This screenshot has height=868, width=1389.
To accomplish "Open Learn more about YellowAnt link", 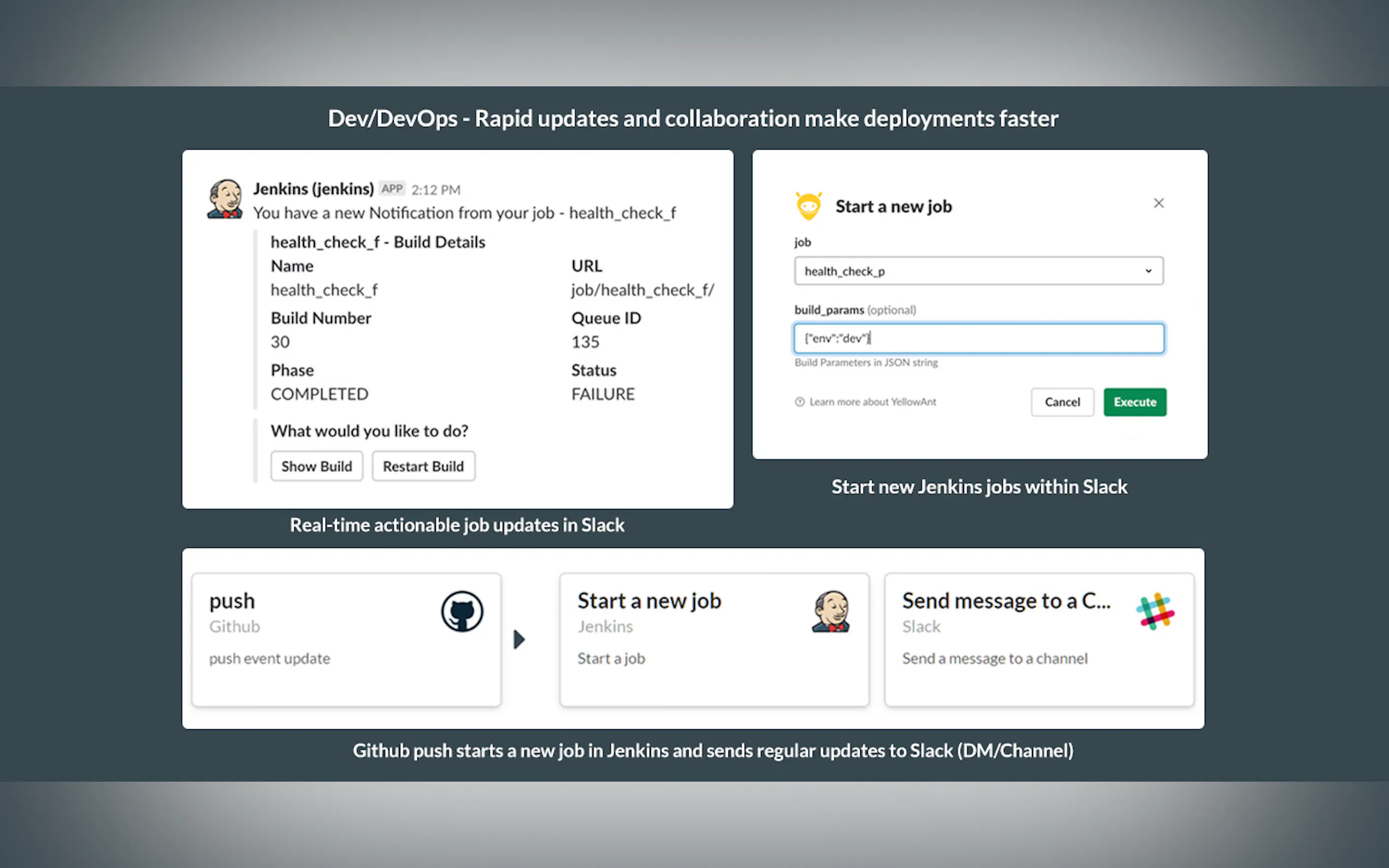I will 872,402.
